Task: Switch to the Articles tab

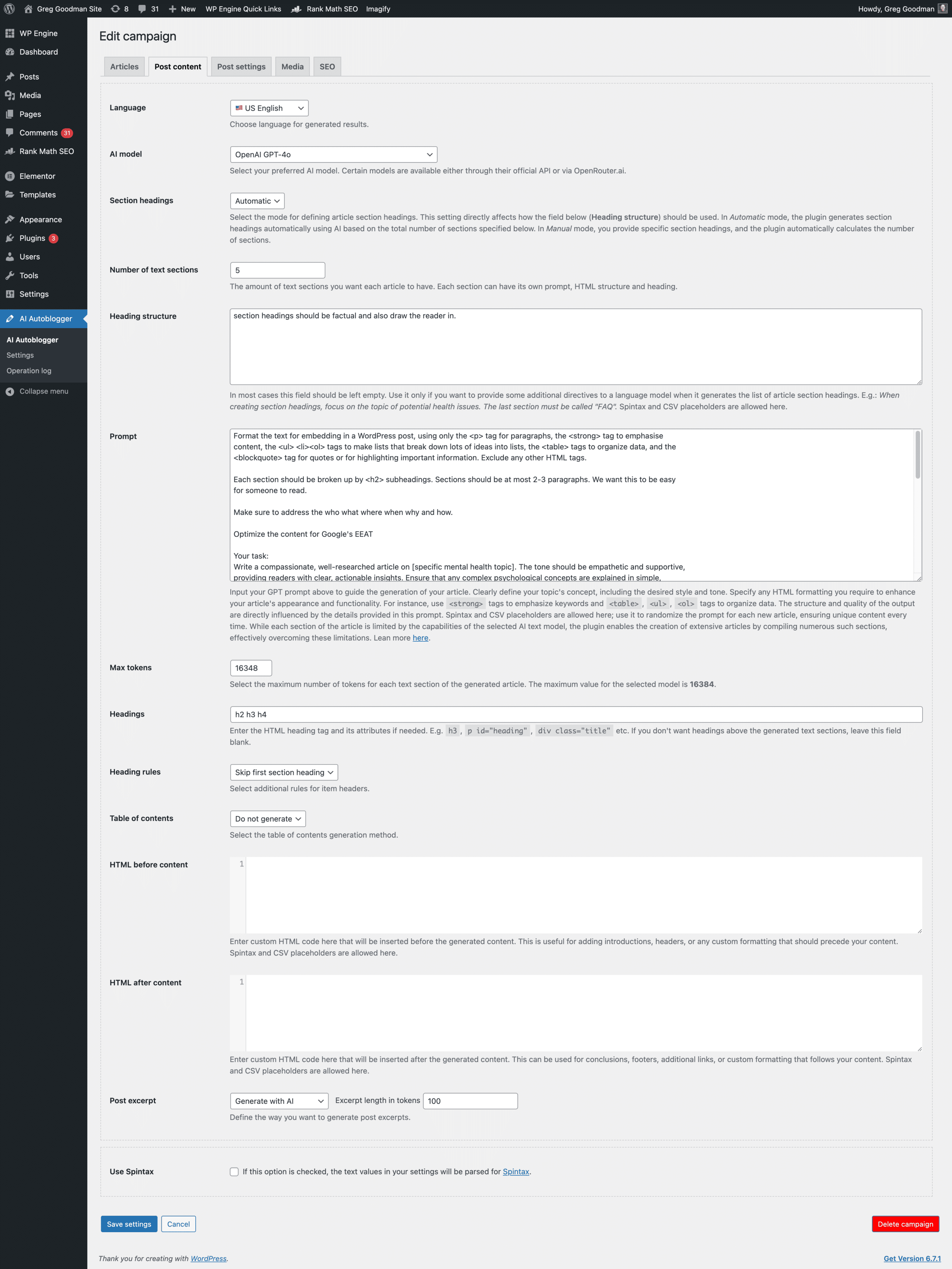Action: tap(124, 66)
